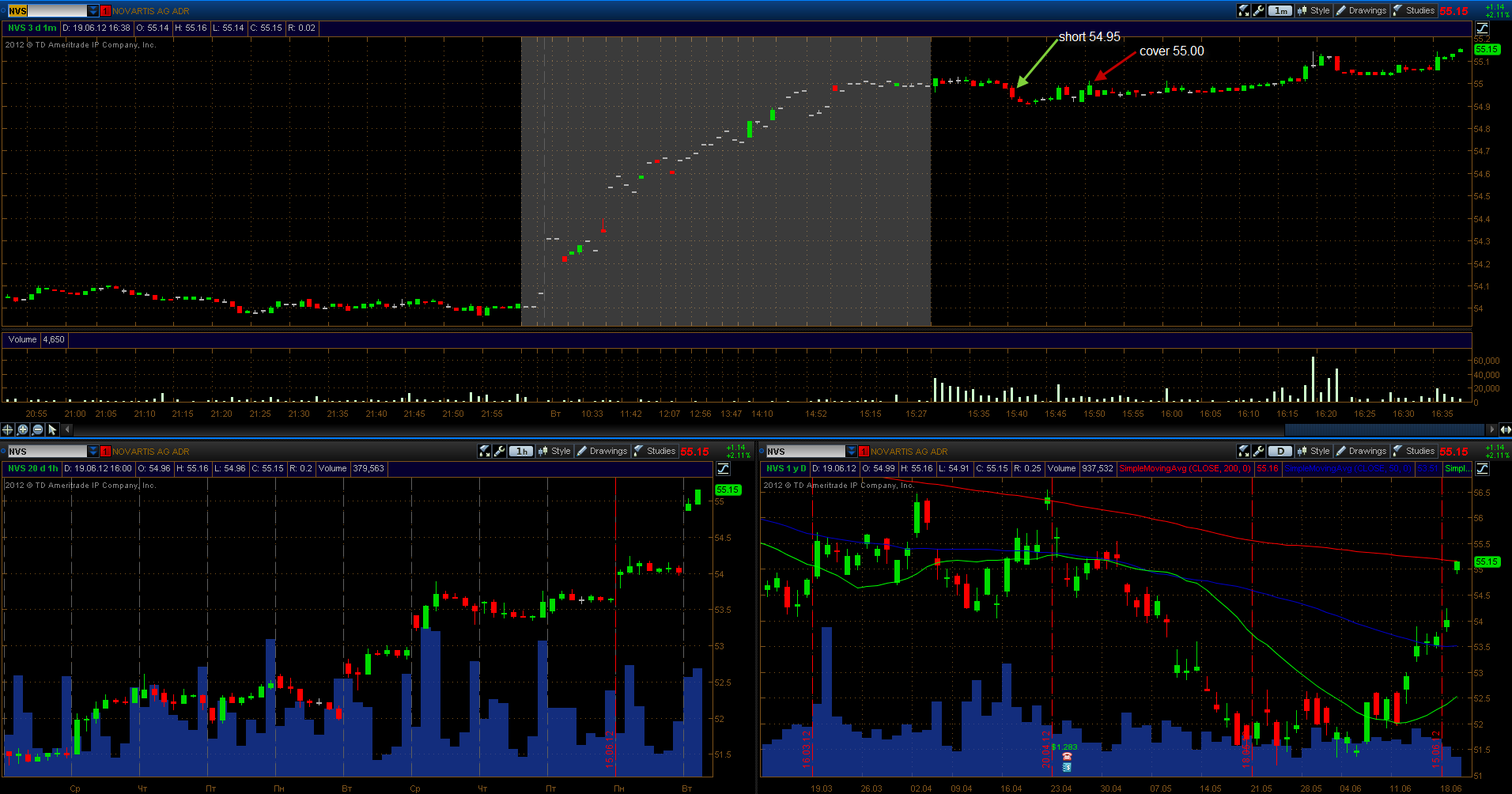Click symbol input field in top chart
This screenshot has width=1512, height=794.
[47, 10]
